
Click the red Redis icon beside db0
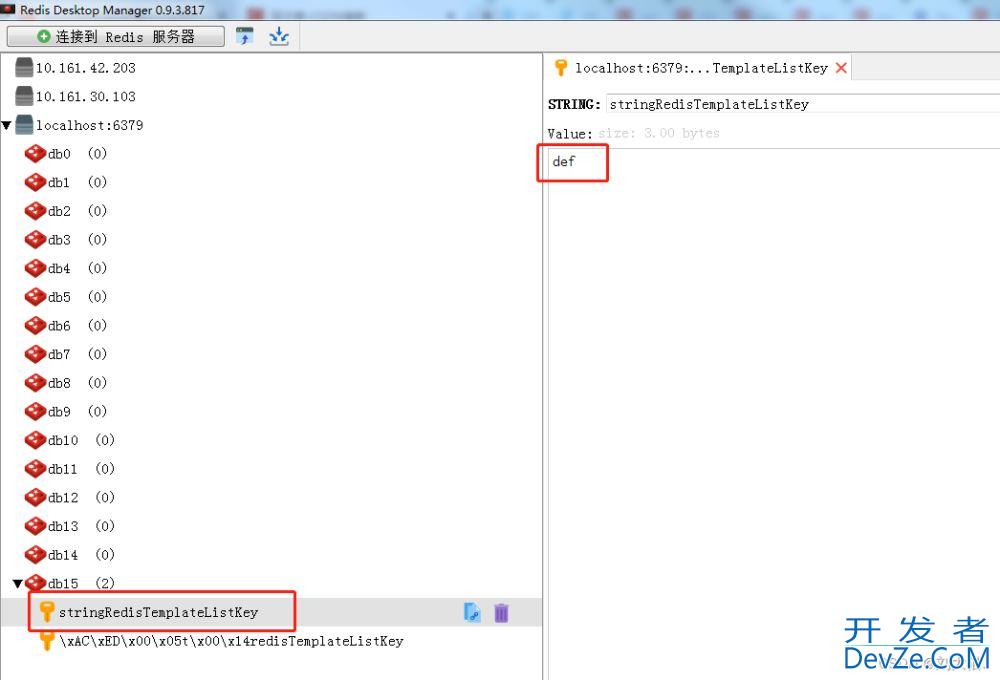pos(35,154)
